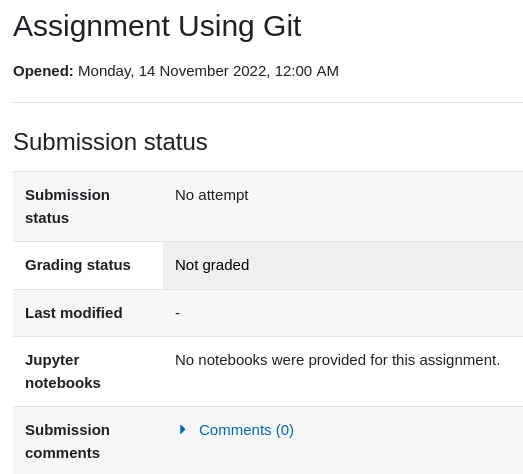Select the Submission comments row label
This screenshot has width=523, height=474.
67,441
